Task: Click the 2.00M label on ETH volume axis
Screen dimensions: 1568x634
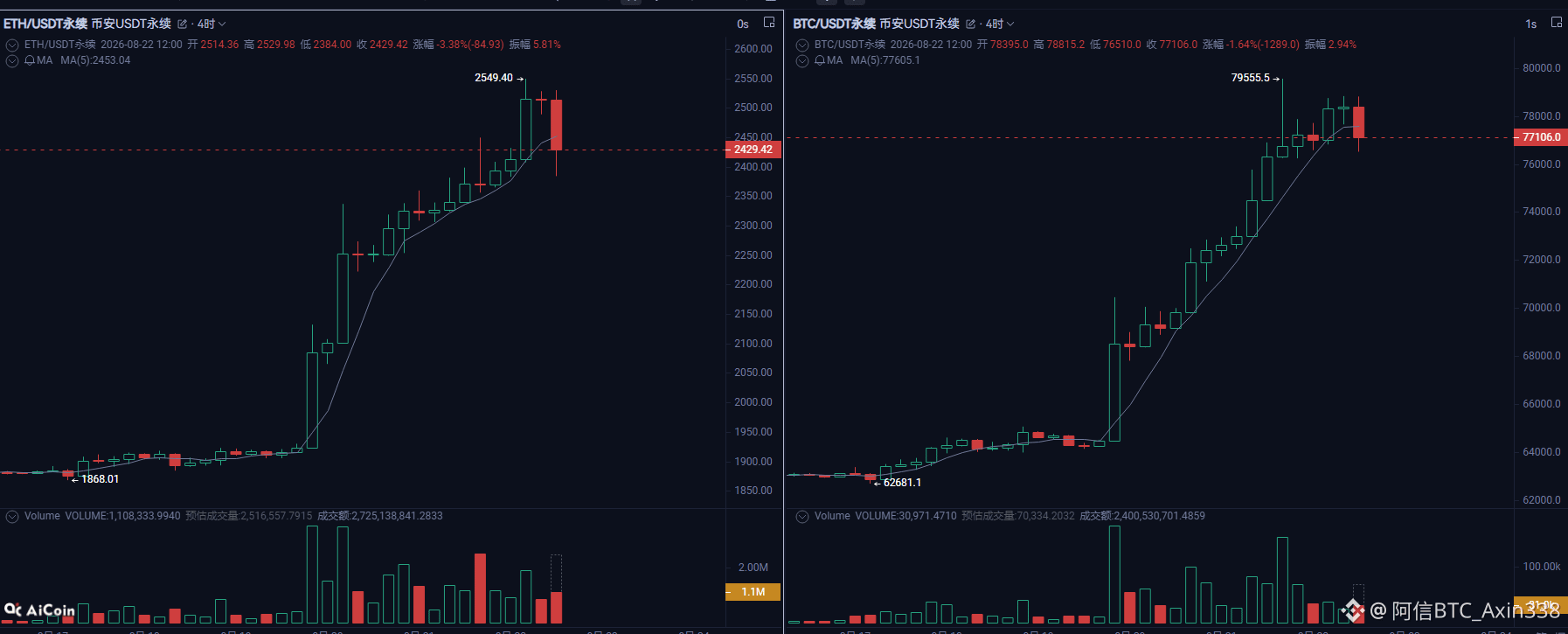Action: point(753,568)
